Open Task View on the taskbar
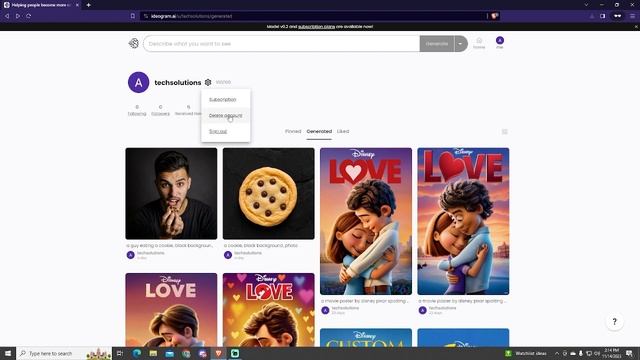Image resolution: width=640 pixels, height=360 pixels. click(120, 353)
